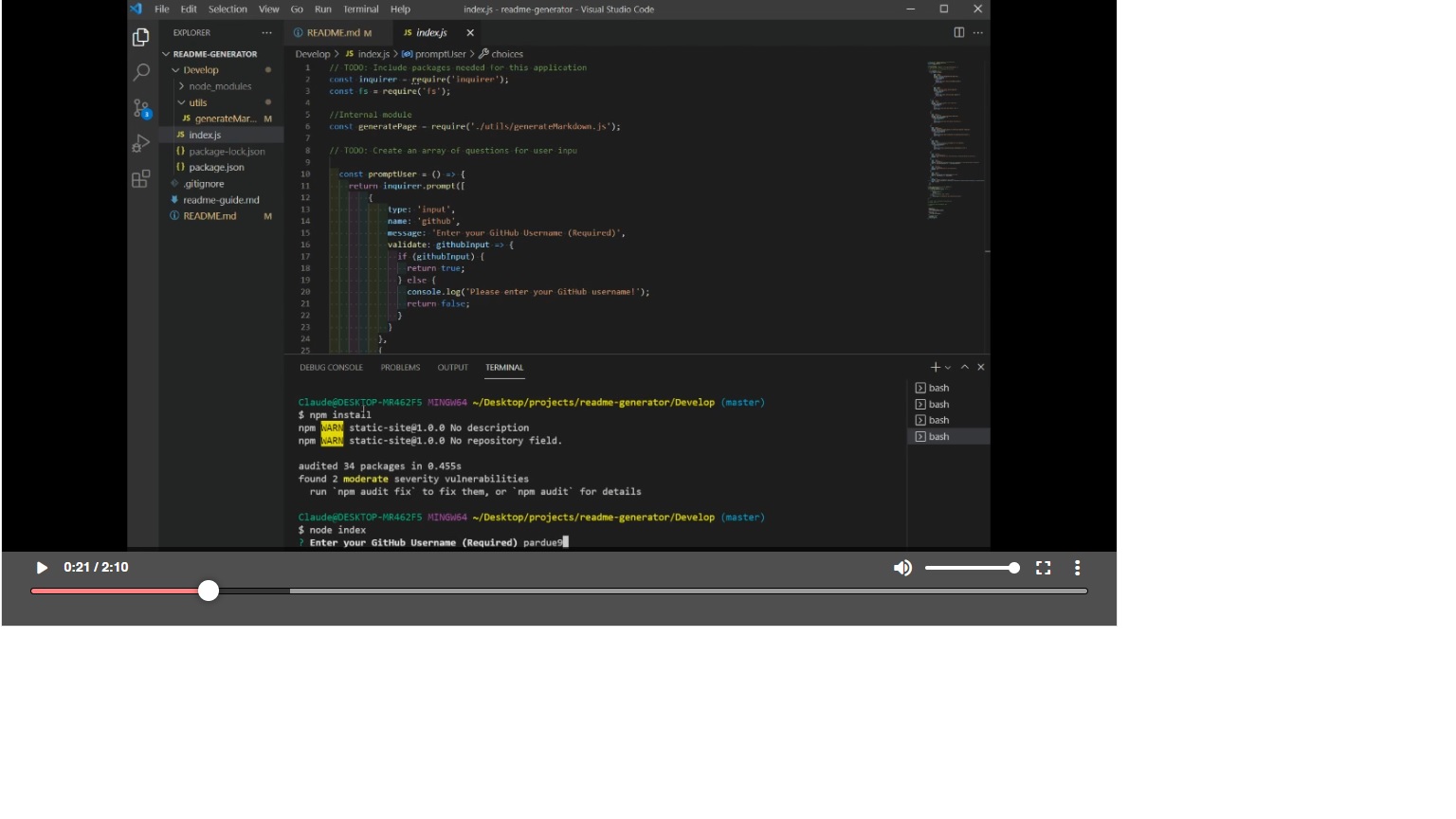
Task: Open the Terminal menu
Action: 360,9
